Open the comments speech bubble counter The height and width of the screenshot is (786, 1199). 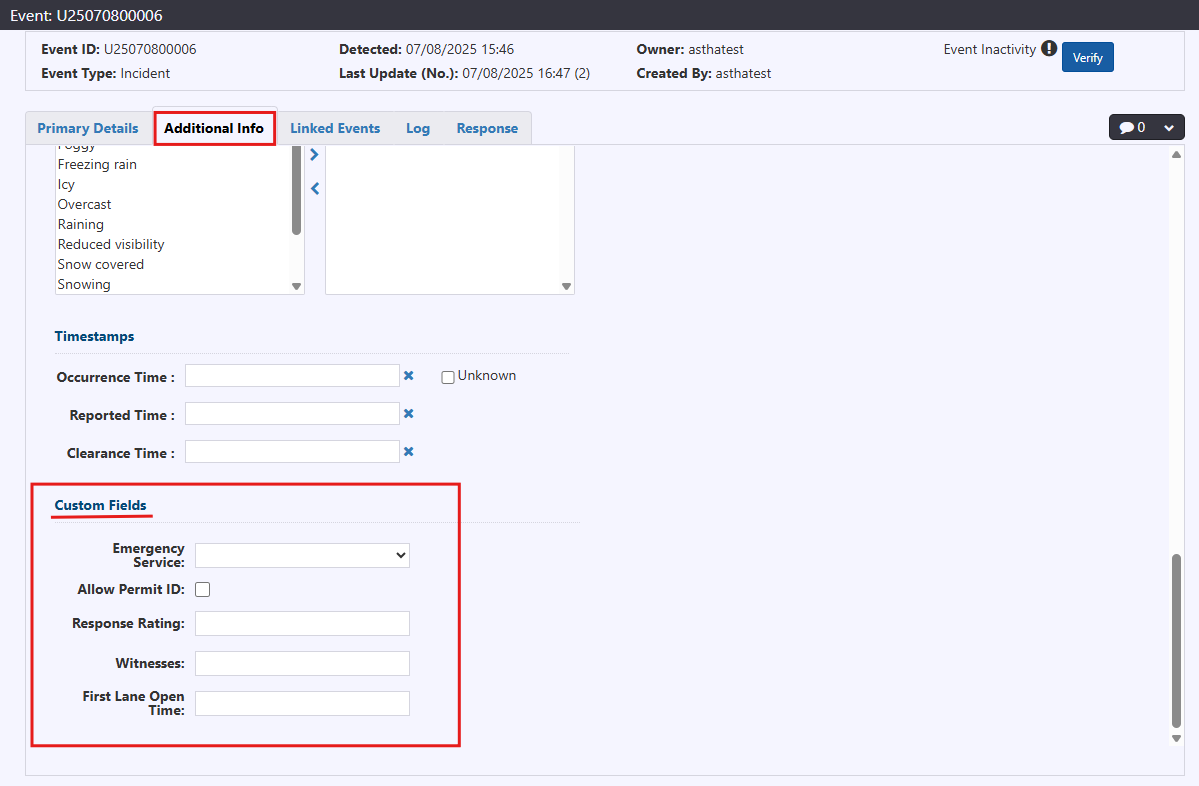point(1132,128)
